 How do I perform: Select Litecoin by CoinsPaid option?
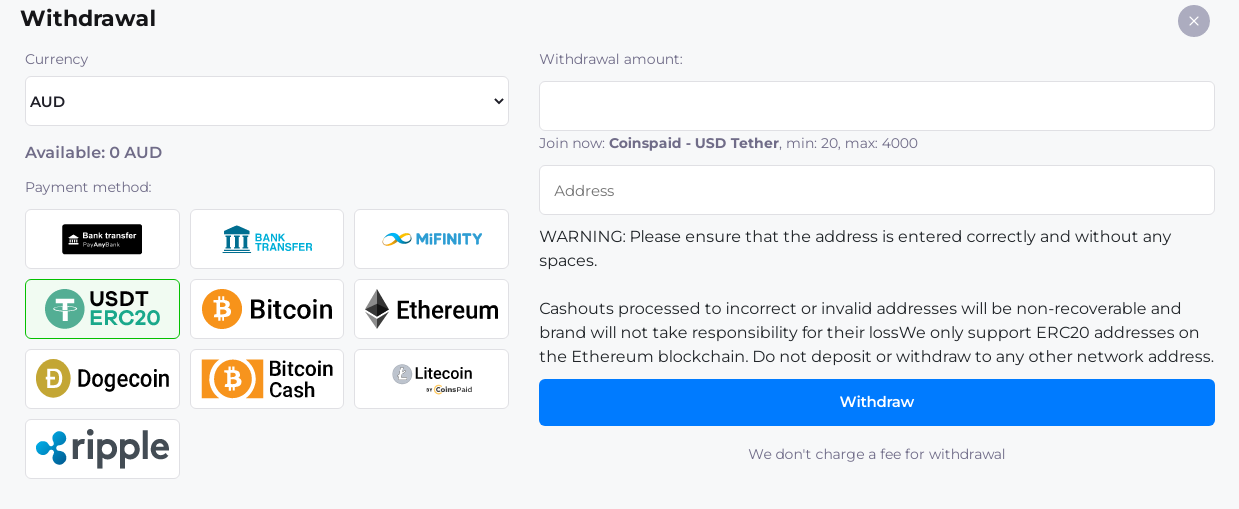coord(431,379)
